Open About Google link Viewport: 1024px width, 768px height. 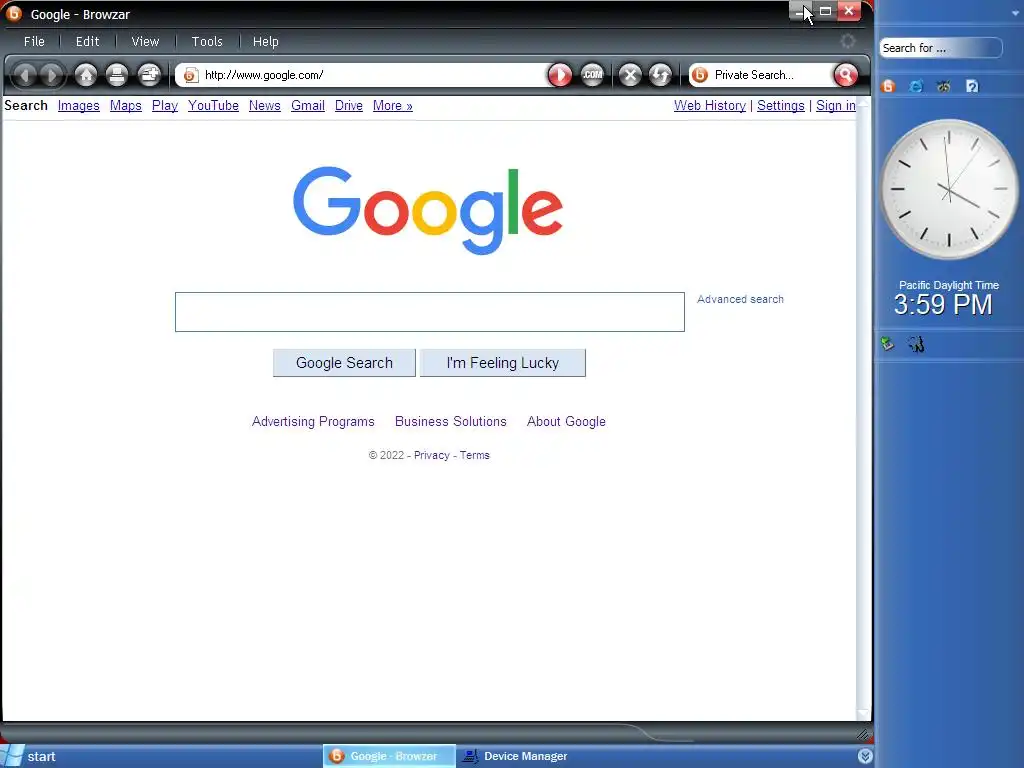pos(566,422)
